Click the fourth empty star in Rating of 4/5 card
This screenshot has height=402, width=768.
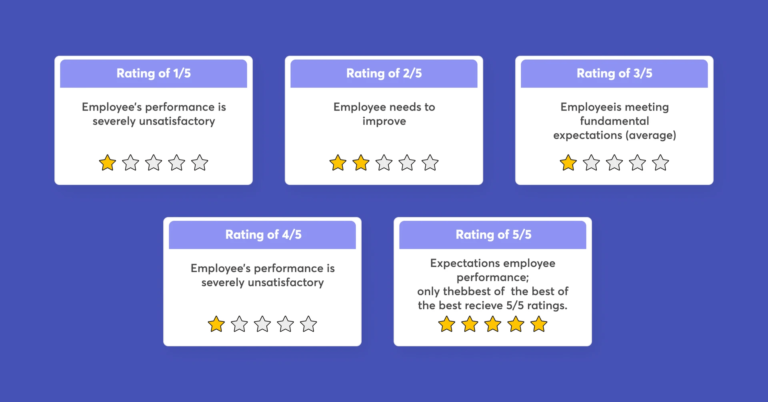[286, 324]
